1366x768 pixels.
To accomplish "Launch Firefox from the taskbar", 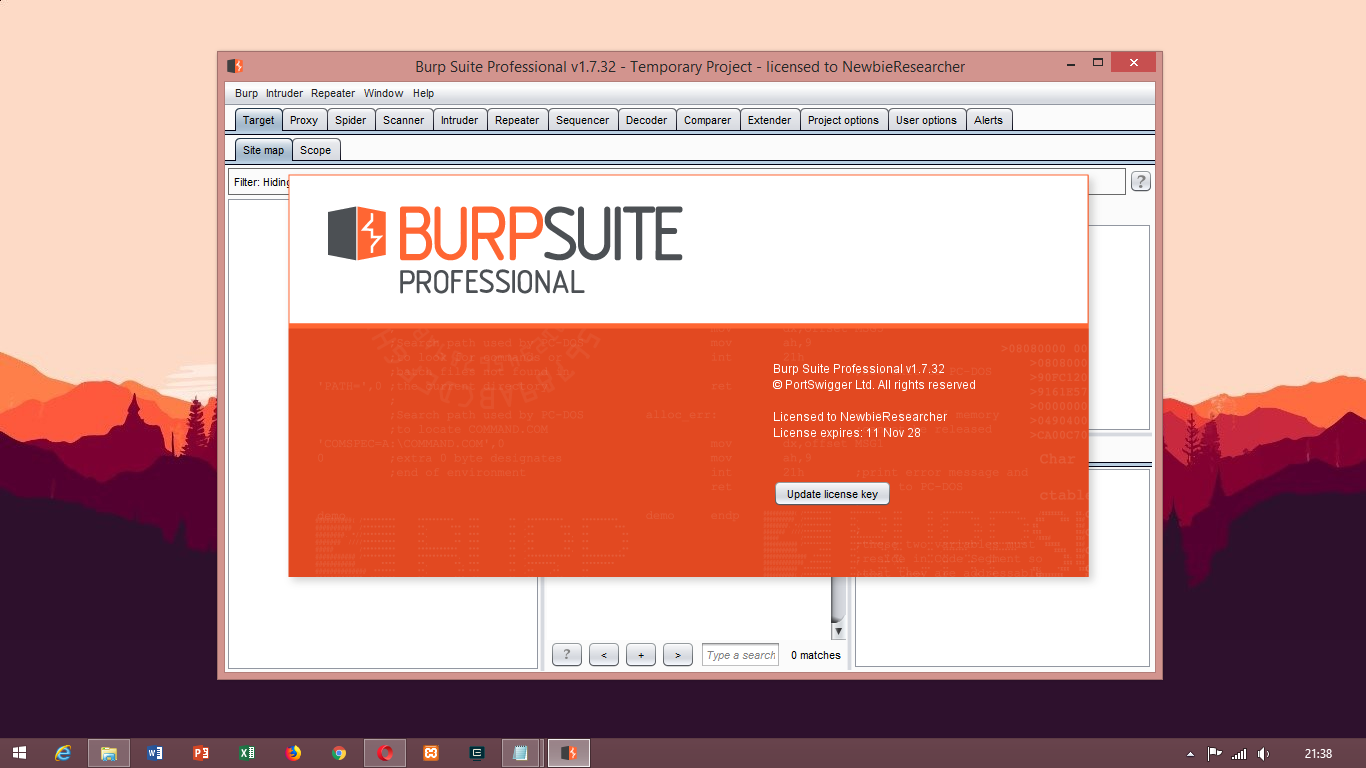I will (x=293, y=753).
